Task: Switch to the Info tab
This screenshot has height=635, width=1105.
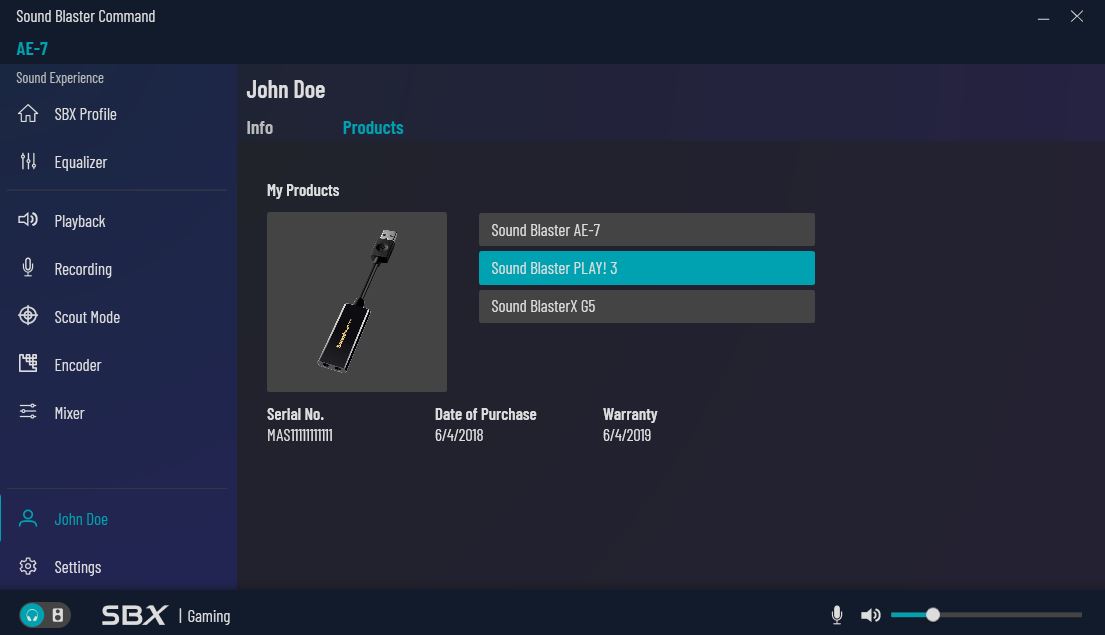Action: pos(259,128)
